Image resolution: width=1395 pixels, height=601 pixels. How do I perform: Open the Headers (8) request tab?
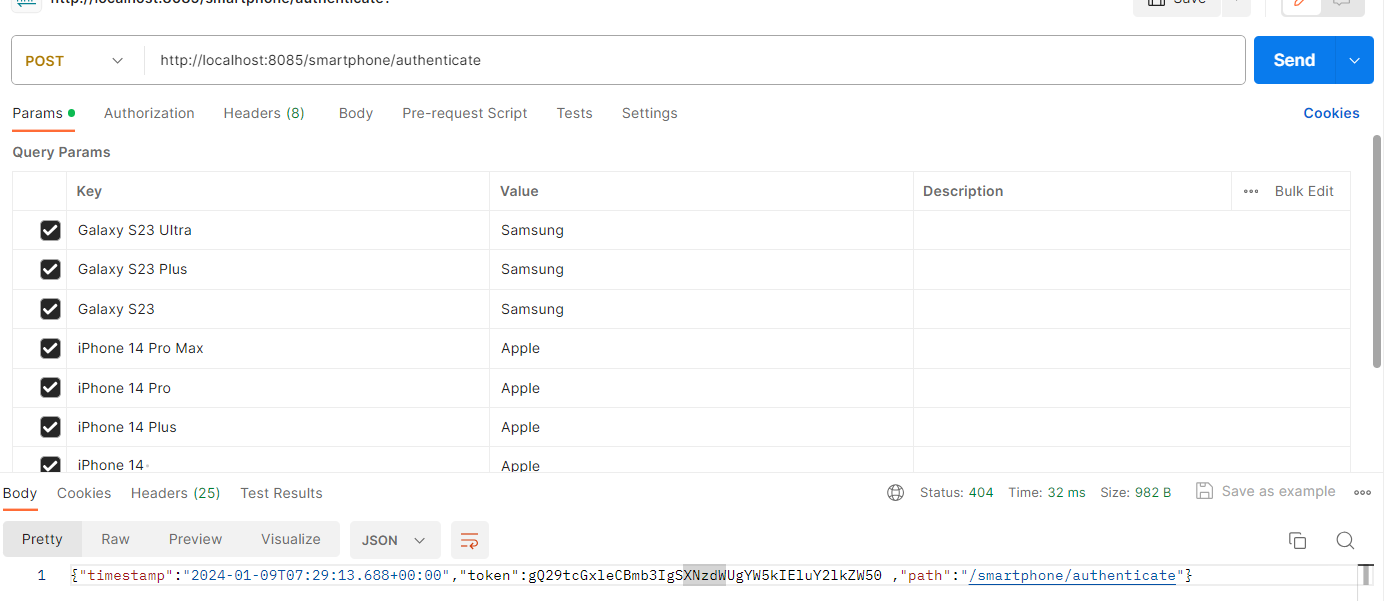264,113
